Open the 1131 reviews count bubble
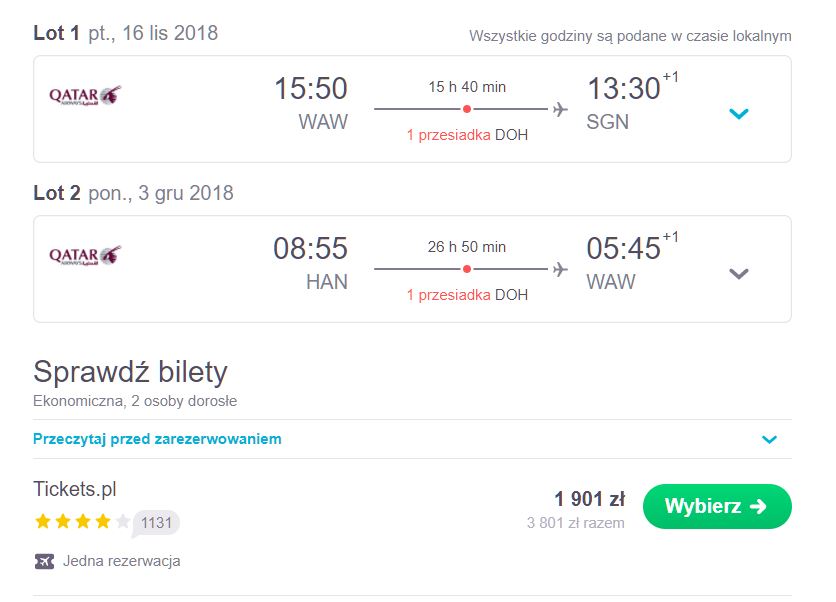The height and width of the screenshot is (602, 836). tap(156, 523)
